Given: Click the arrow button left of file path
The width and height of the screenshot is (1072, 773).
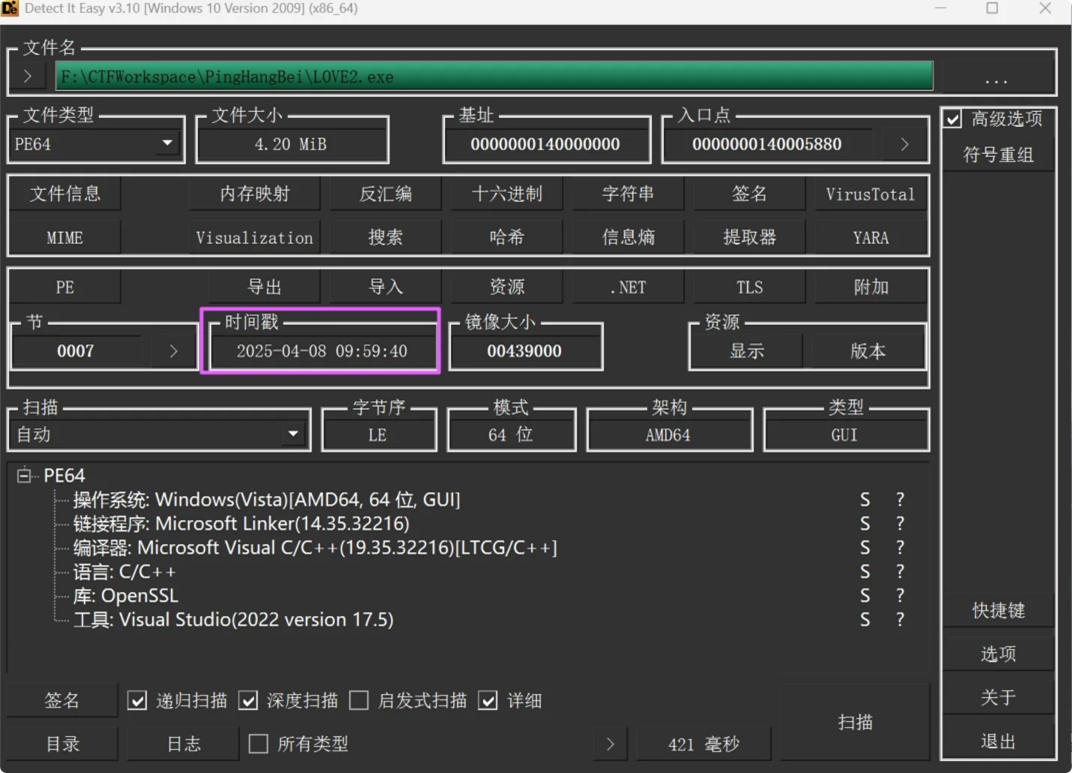Looking at the screenshot, I should (x=28, y=76).
